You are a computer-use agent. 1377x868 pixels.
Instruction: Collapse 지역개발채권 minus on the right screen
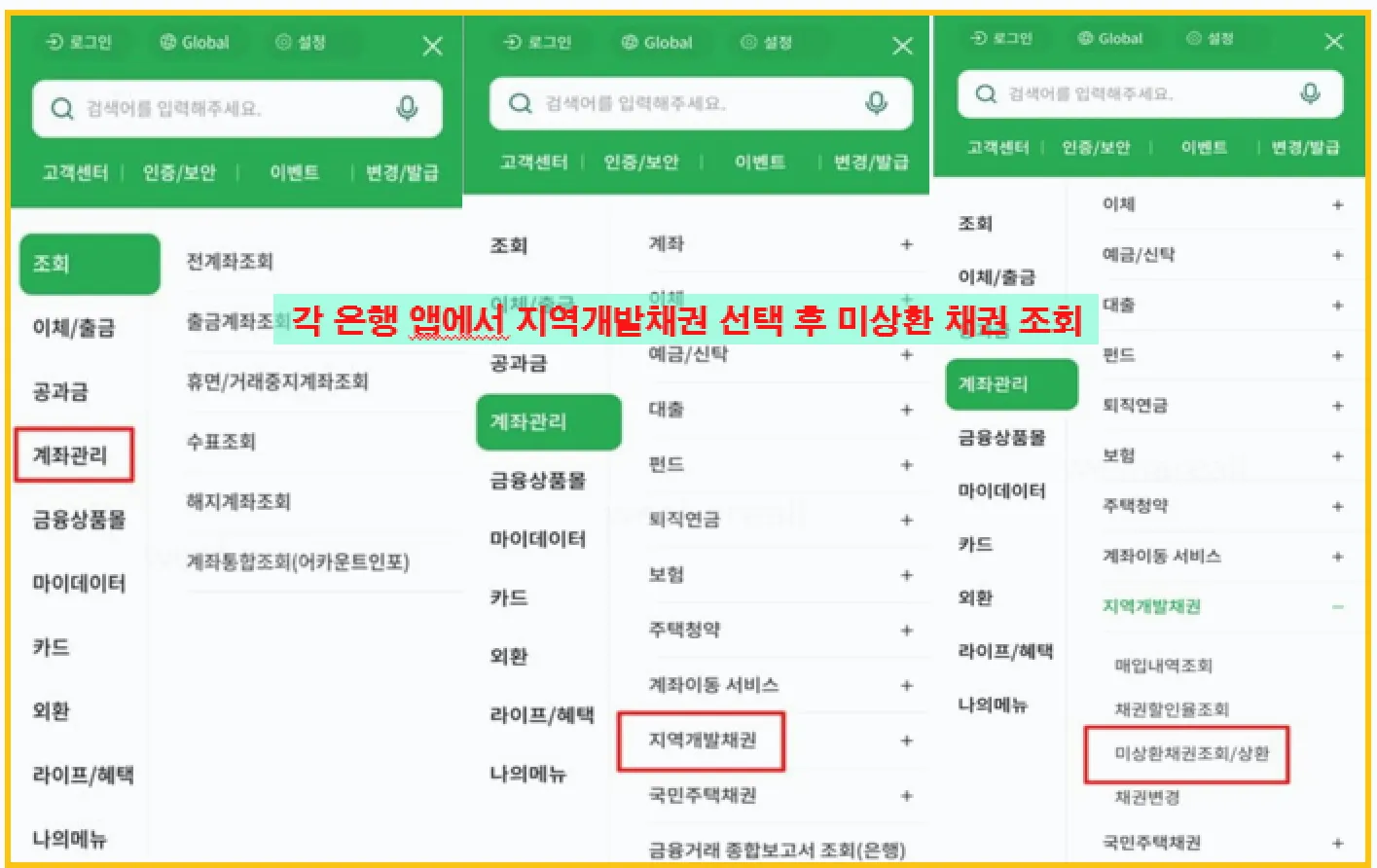click(1338, 606)
